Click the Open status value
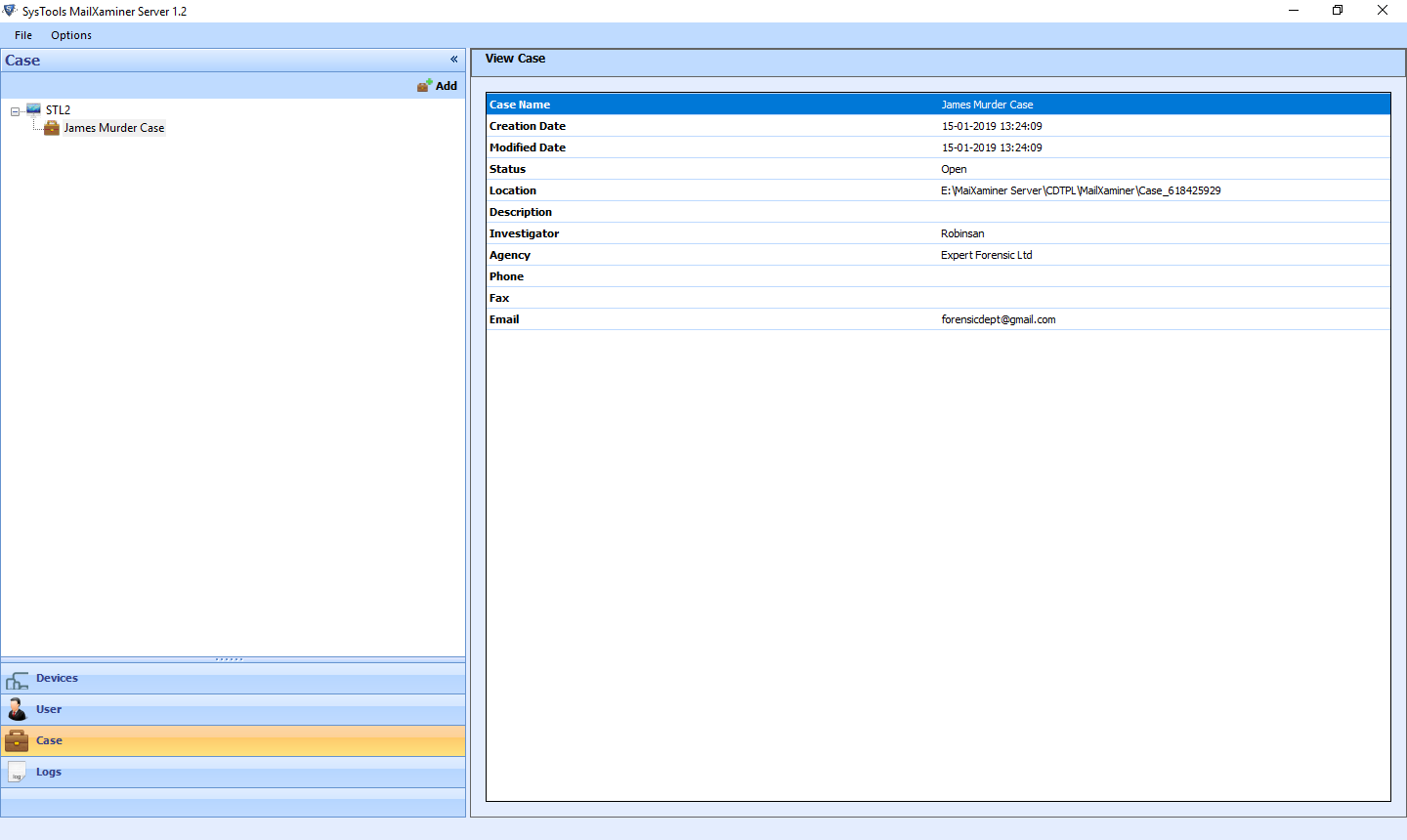 954,169
